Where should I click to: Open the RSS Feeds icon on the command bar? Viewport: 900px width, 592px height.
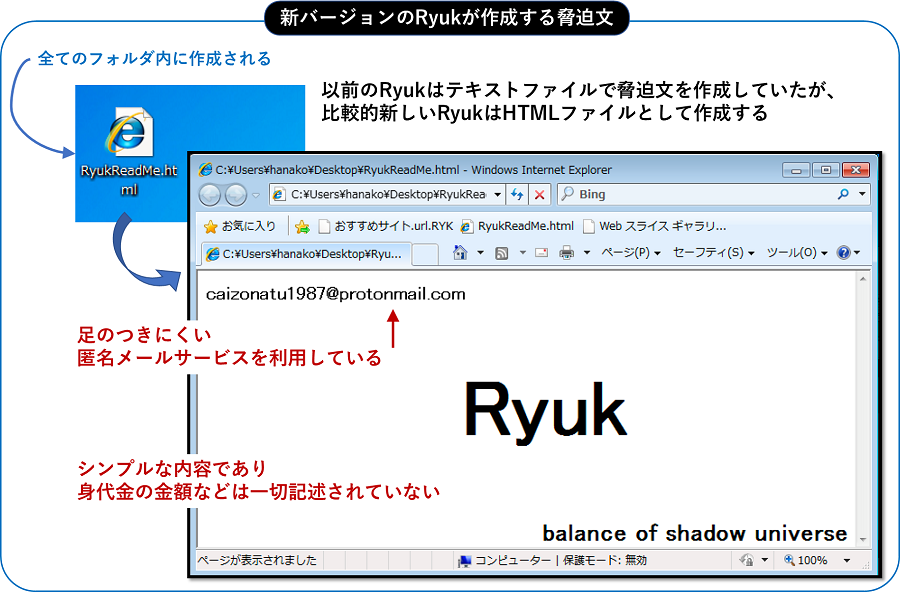point(500,252)
